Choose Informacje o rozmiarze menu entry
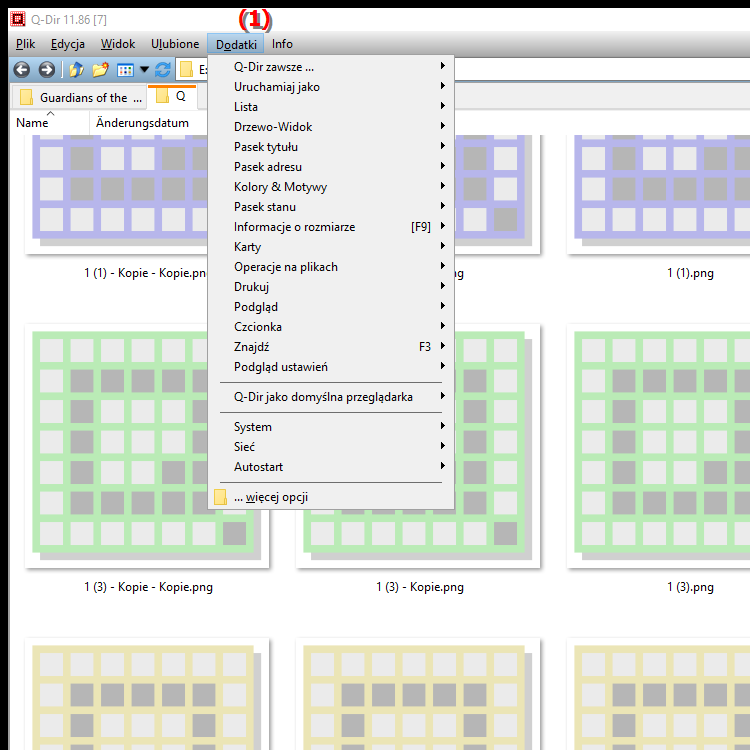This screenshot has height=750, width=750. [331, 227]
